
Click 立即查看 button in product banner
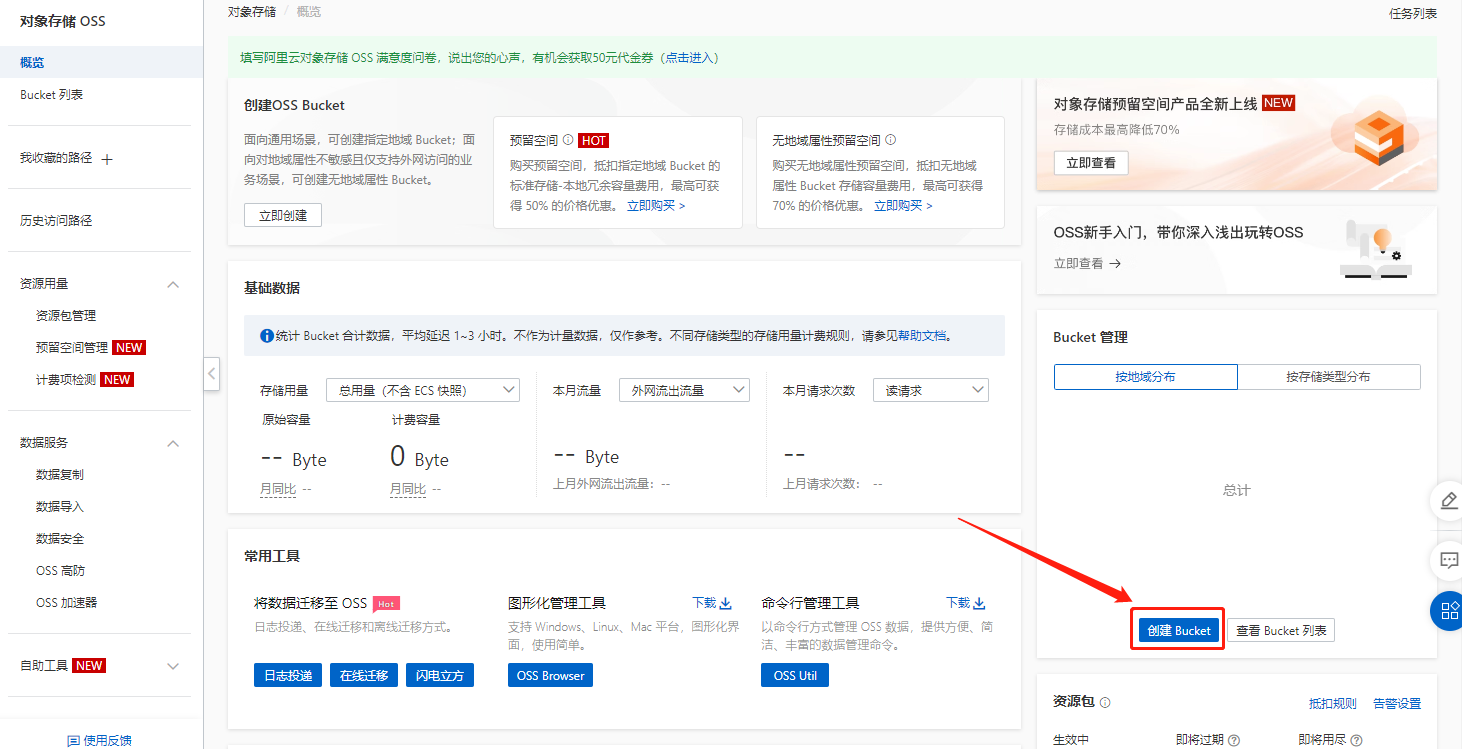click(x=1091, y=163)
